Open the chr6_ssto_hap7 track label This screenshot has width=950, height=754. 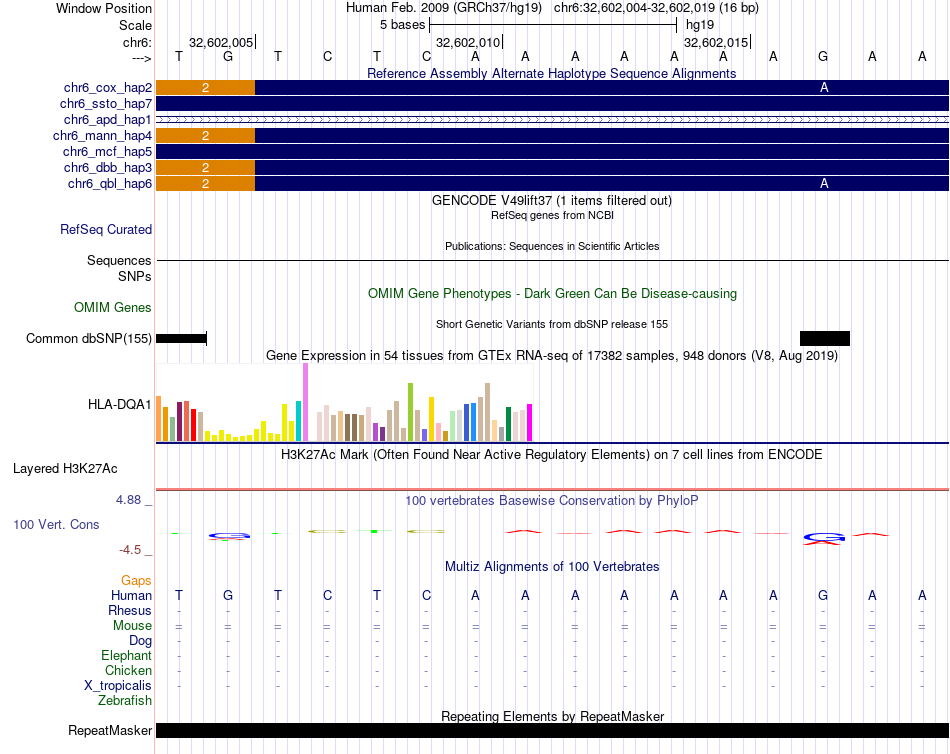click(106, 104)
